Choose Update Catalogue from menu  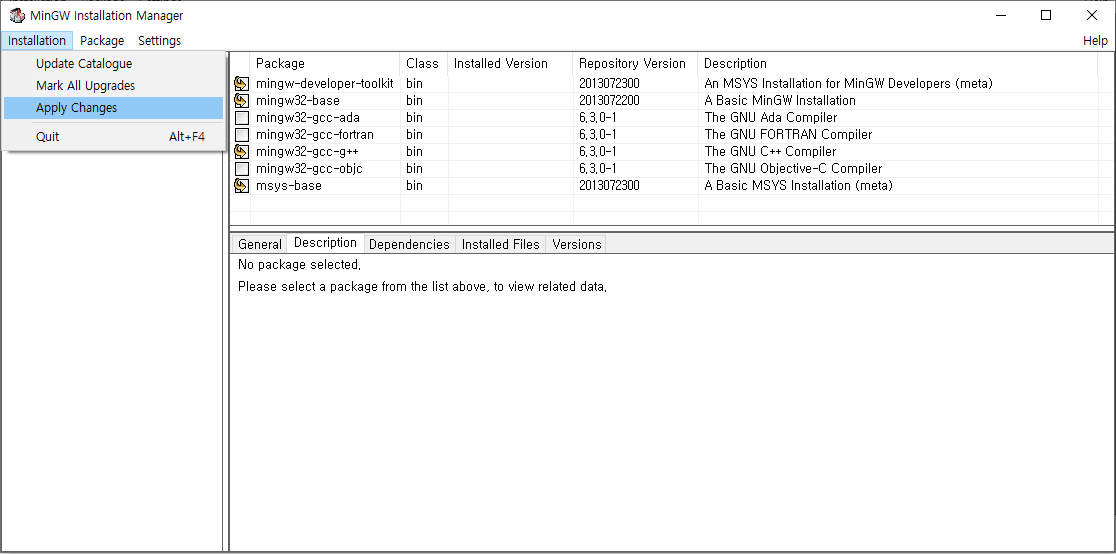pyautogui.click(x=113, y=63)
